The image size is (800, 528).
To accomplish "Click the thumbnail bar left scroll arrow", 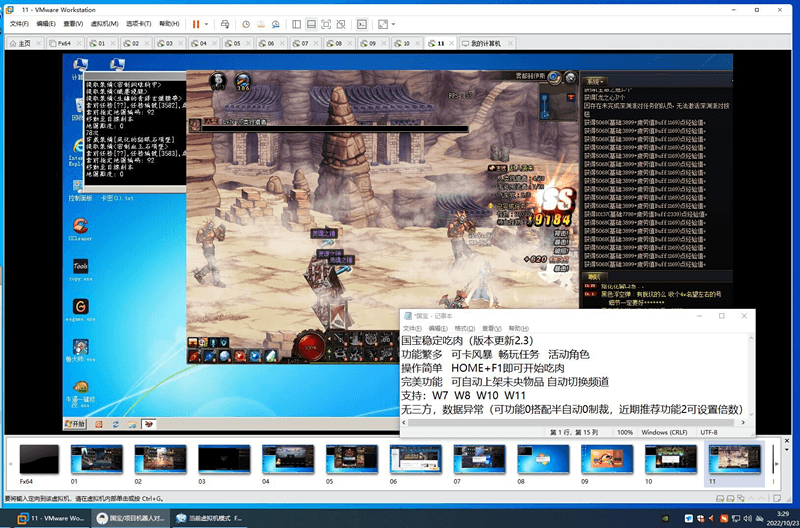I will (x=10, y=464).
